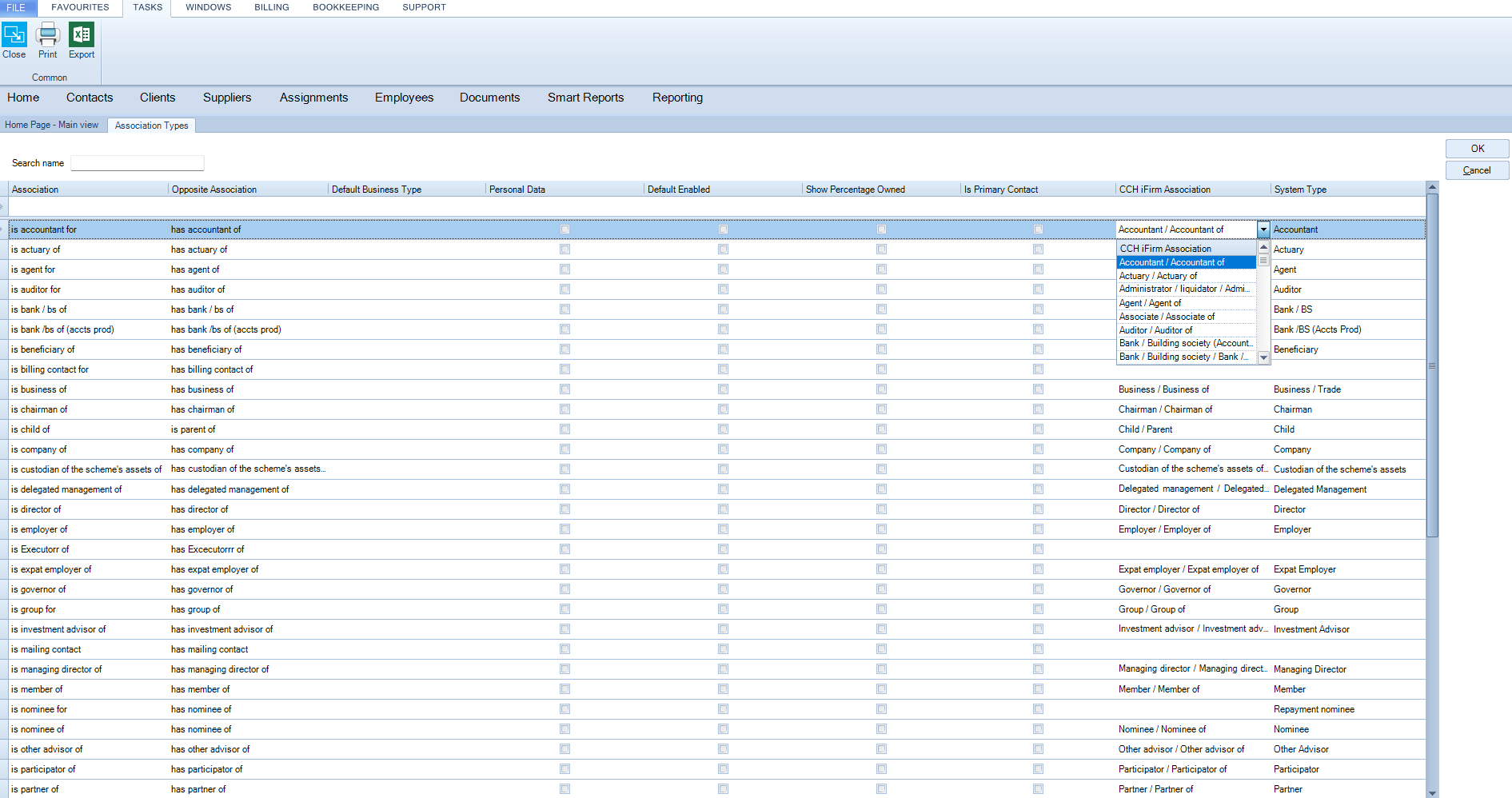Collapse the CCH iFirm Association dropdown arrow
This screenshot has height=798, width=1512.
click(x=1263, y=229)
